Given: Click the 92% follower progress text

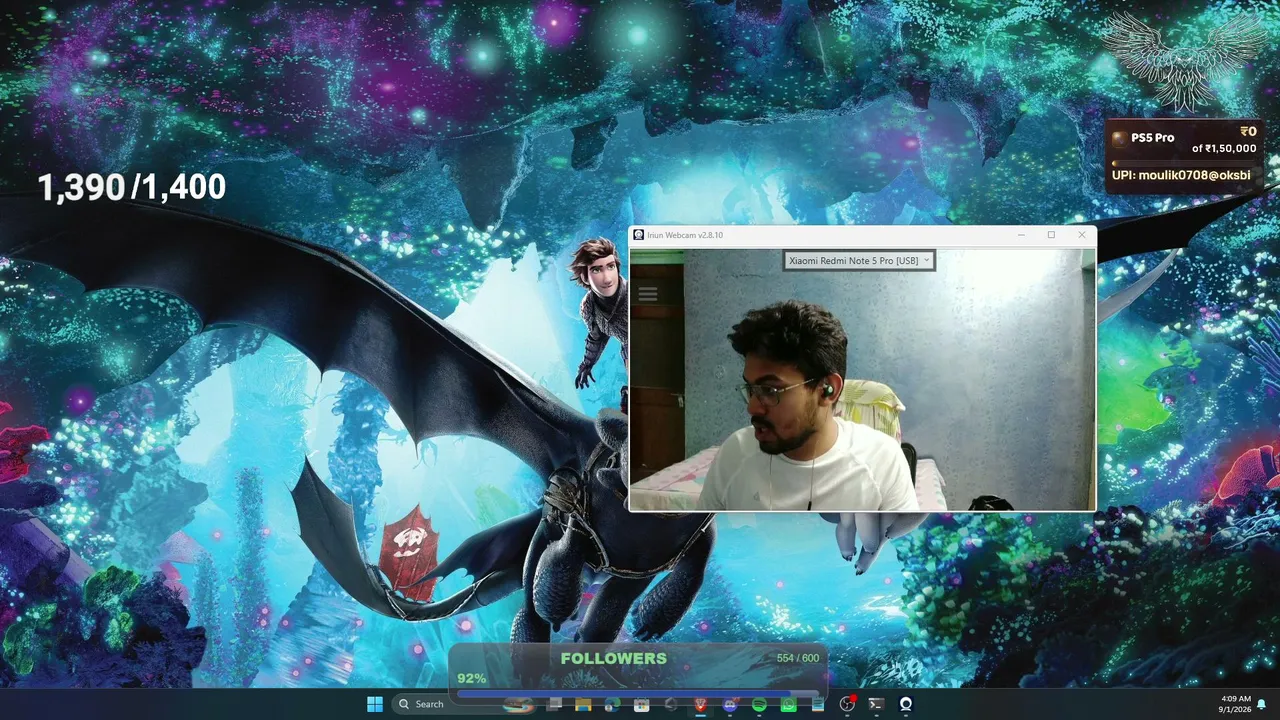Looking at the screenshot, I should tap(472, 678).
